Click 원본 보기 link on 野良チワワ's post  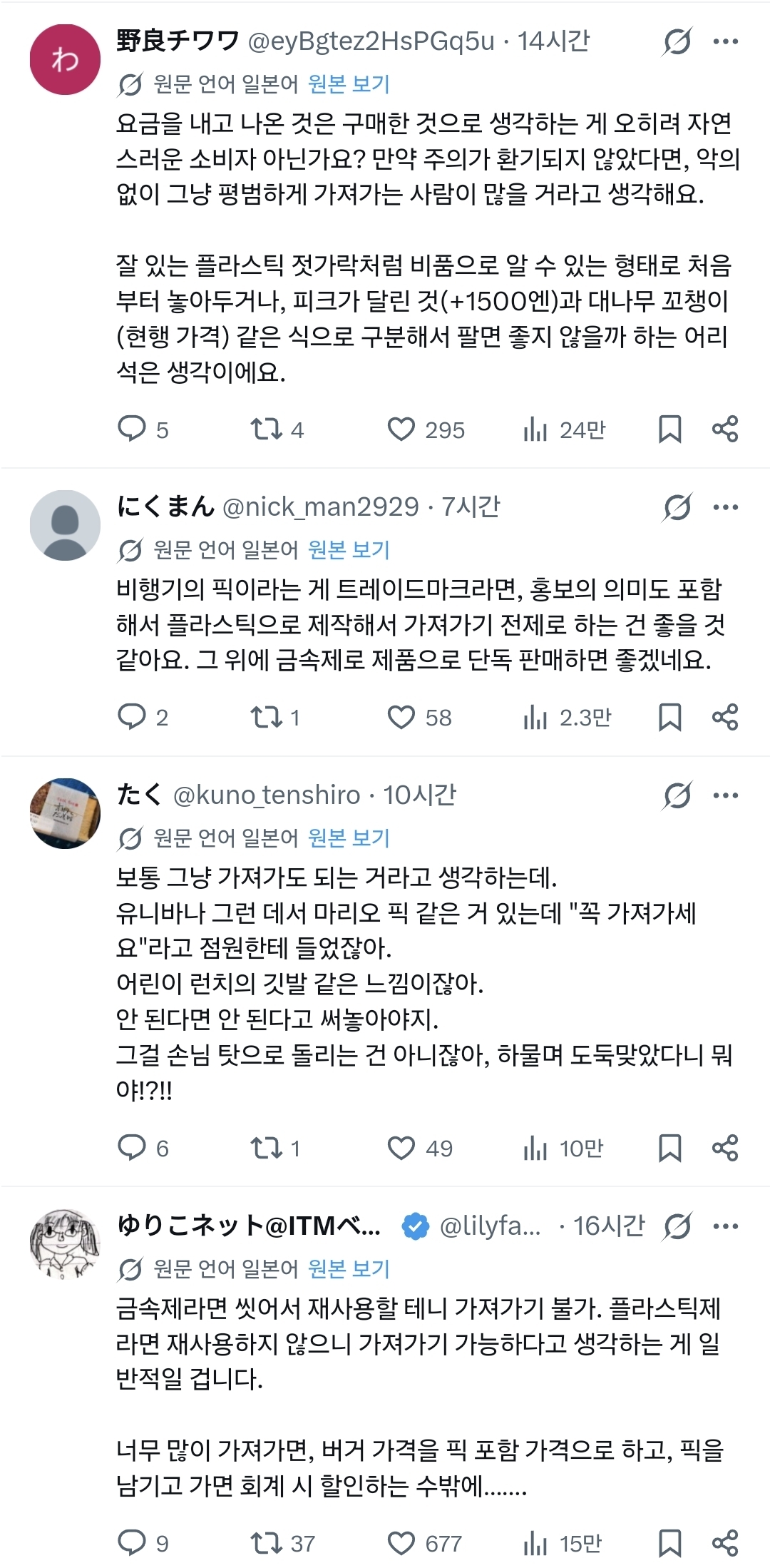349,84
